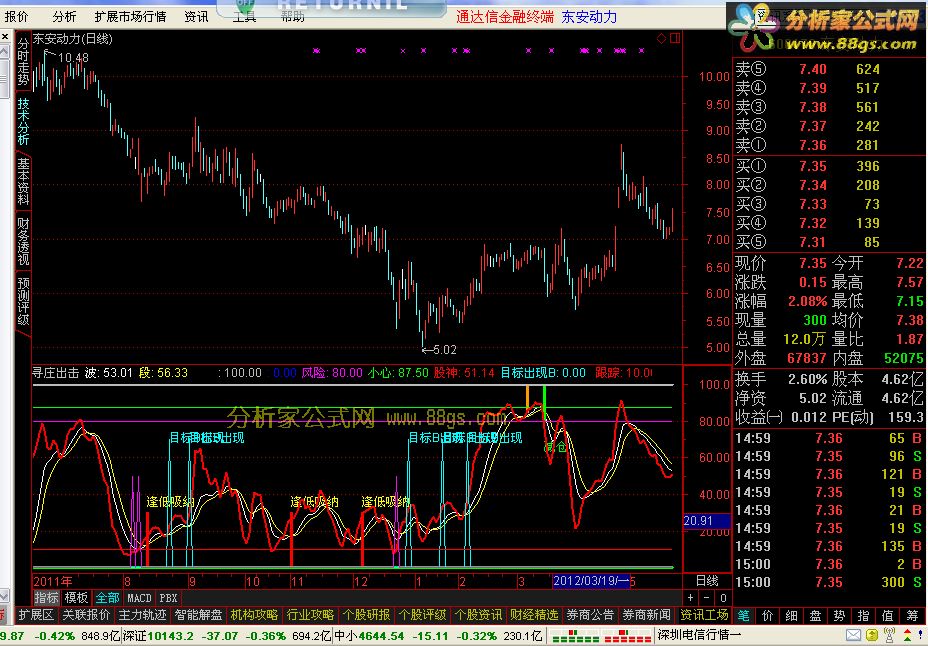Open the 资讯 menu
The image size is (928, 646).
coord(196,17)
